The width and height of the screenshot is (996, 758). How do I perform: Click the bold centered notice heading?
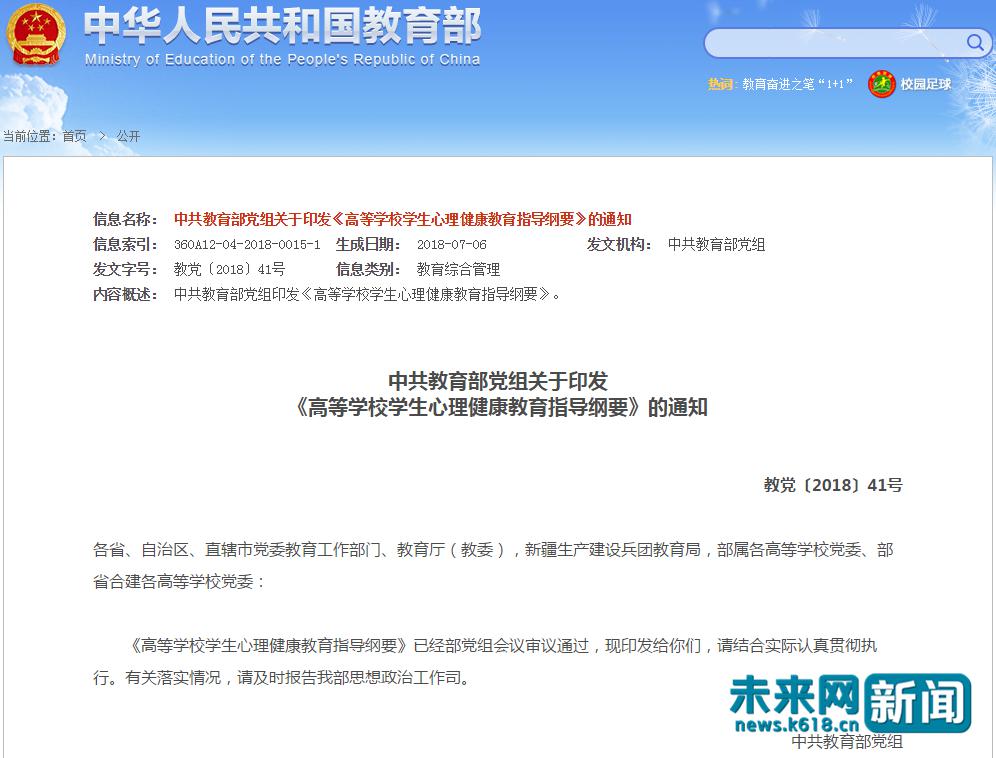[498, 394]
